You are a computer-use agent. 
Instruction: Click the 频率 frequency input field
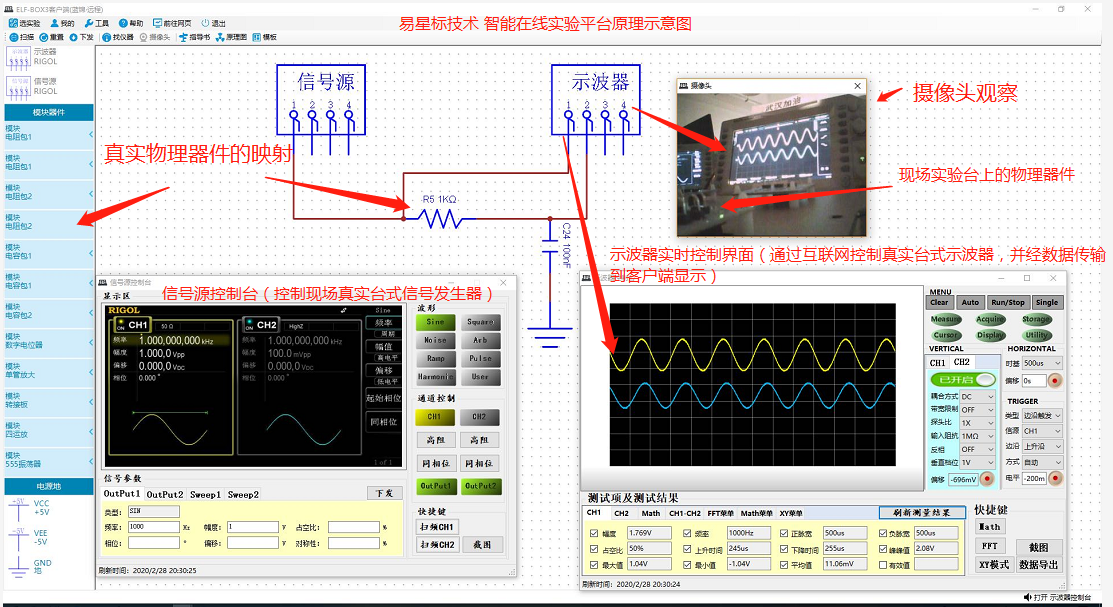[x=150, y=526]
